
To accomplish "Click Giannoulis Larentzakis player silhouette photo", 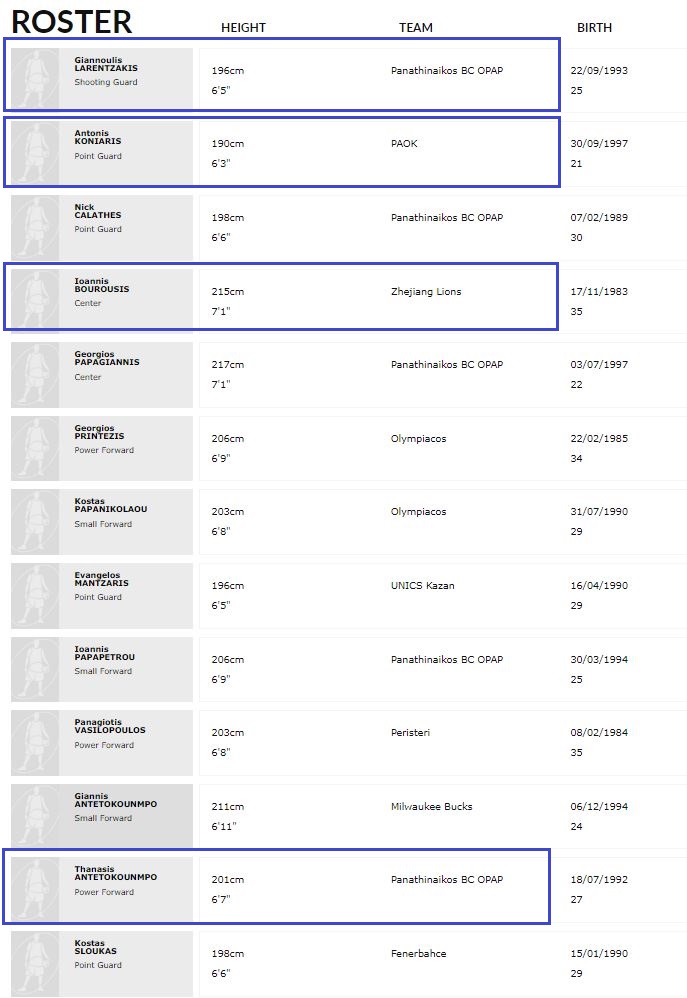I will coord(35,80).
